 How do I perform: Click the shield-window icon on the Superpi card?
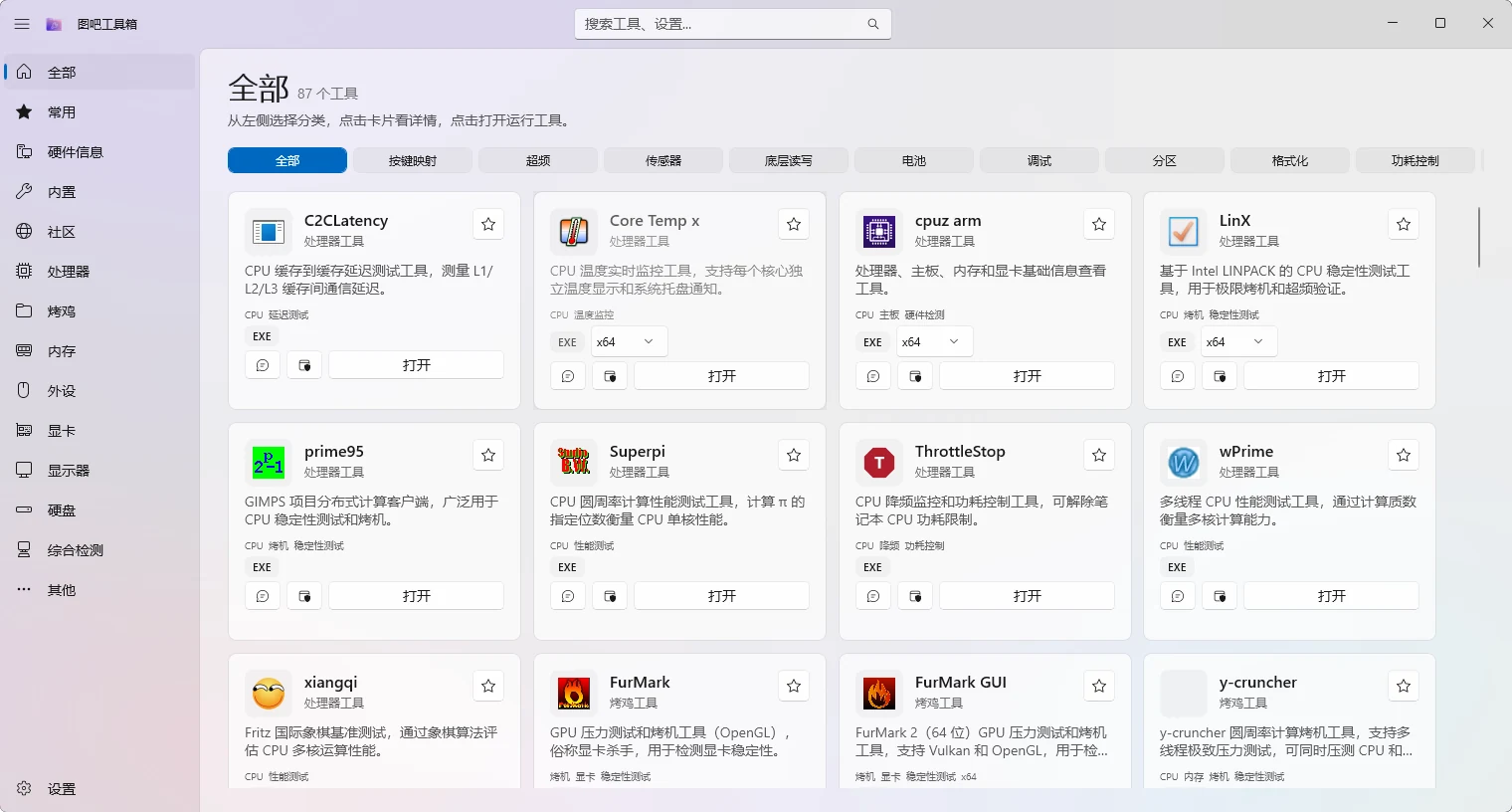[610, 596]
